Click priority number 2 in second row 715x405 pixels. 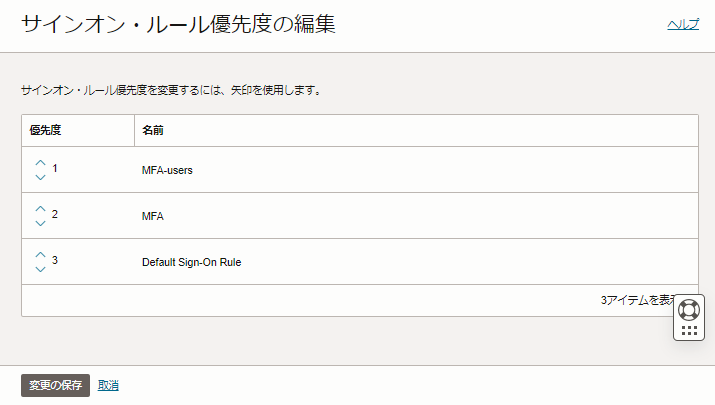(x=55, y=214)
